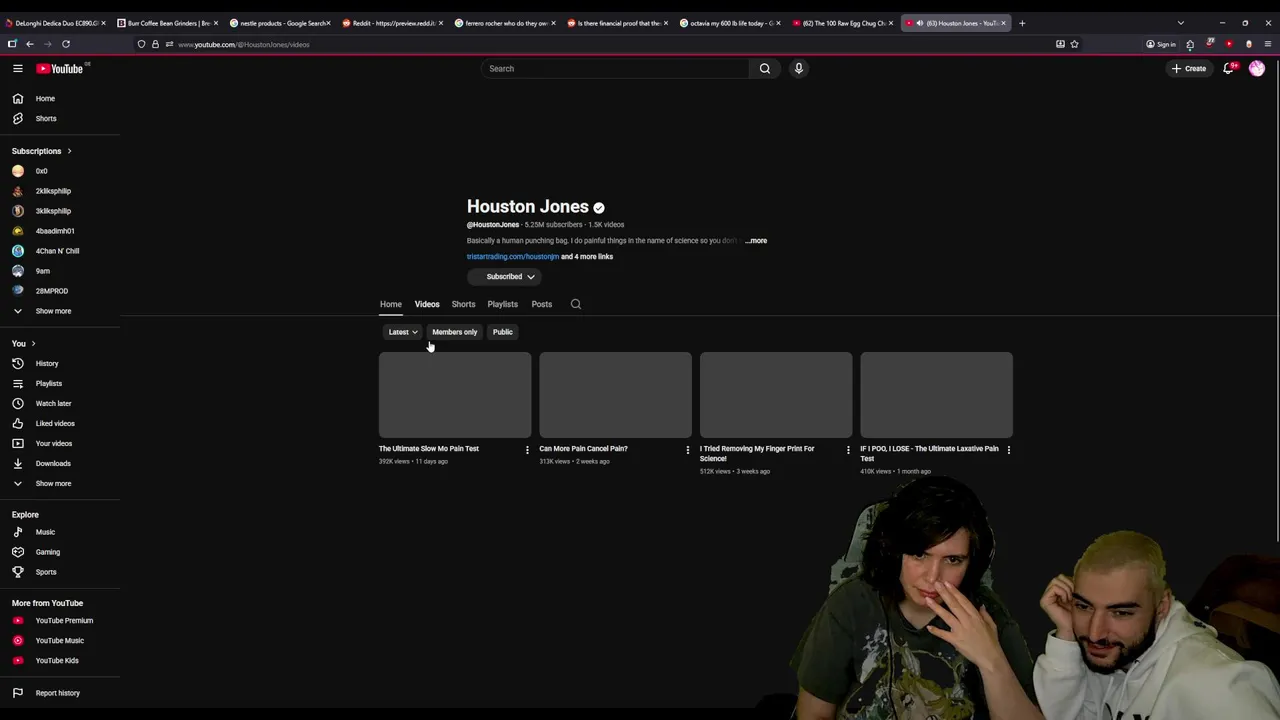The height and width of the screenshot is (720, 1280).
Task: Click the YouTube logo
Action: click(60, 68)
